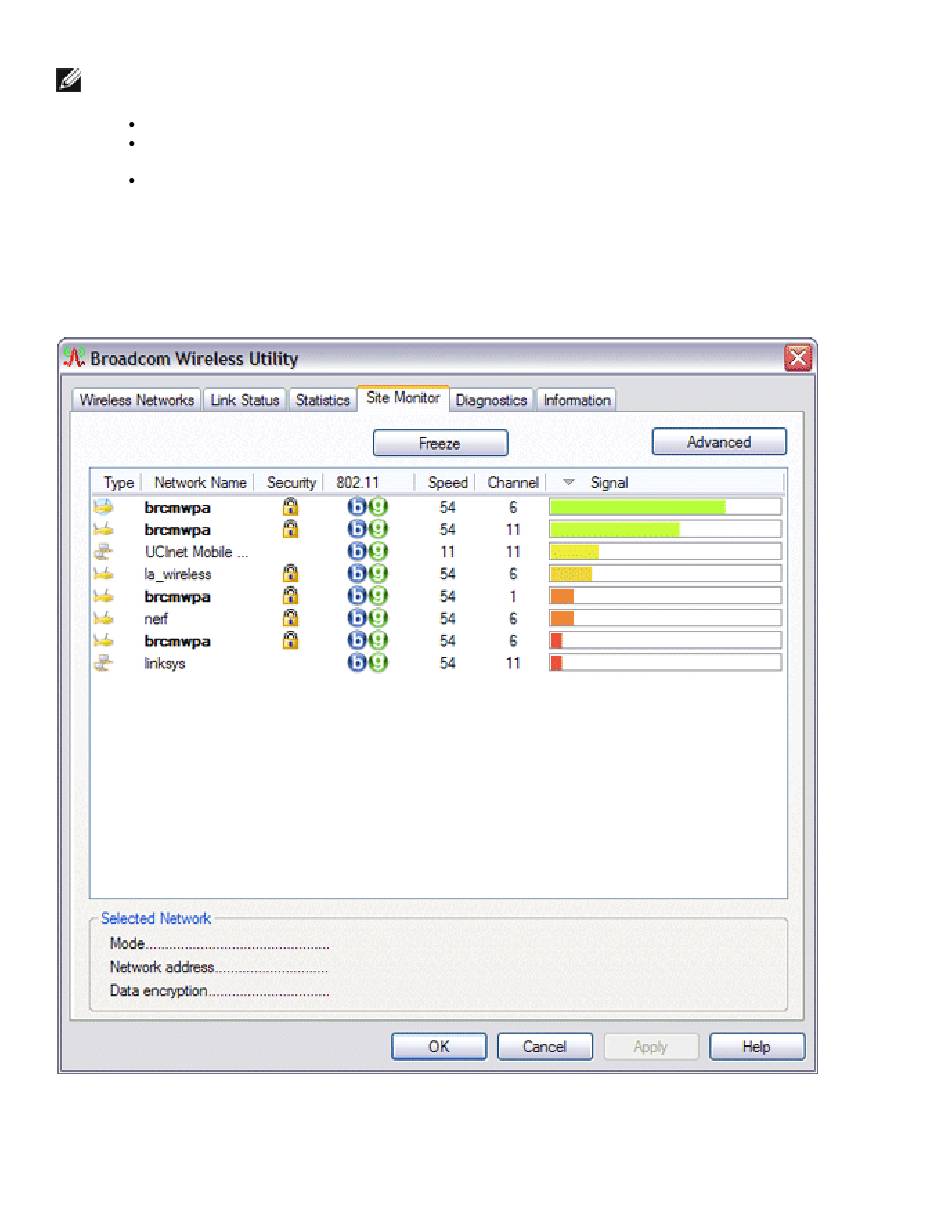The width and height of the screenshot is (950, 1229).
Task: Click the 802.11 b/g icon for linksys
Action: pyautogui.click(x=367, y=663)
